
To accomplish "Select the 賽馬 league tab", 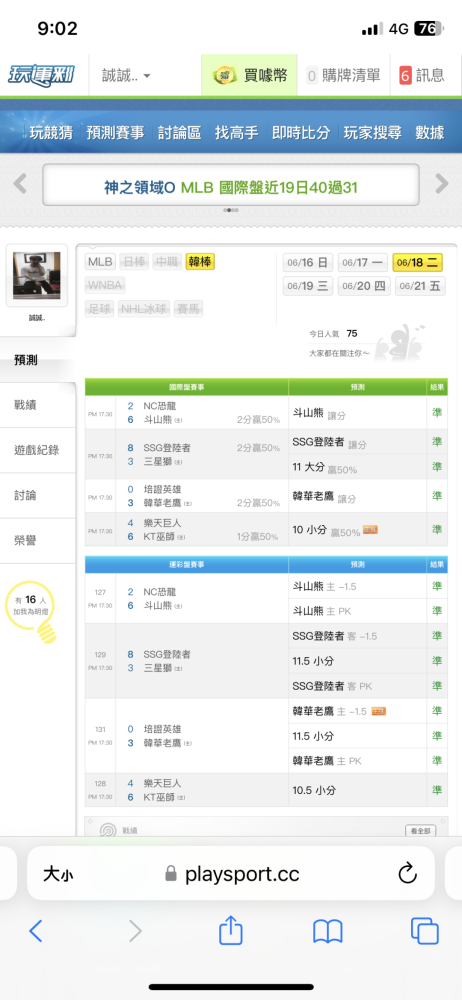I will 189,309.
